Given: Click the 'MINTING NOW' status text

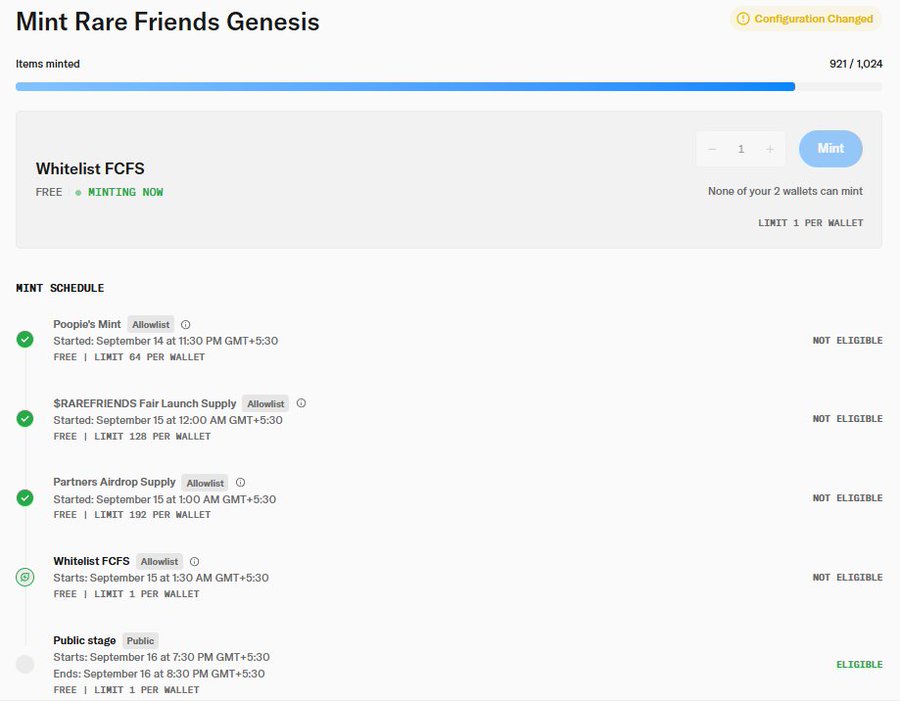Looking at the screenshot, I should click(x=125, y=192).
